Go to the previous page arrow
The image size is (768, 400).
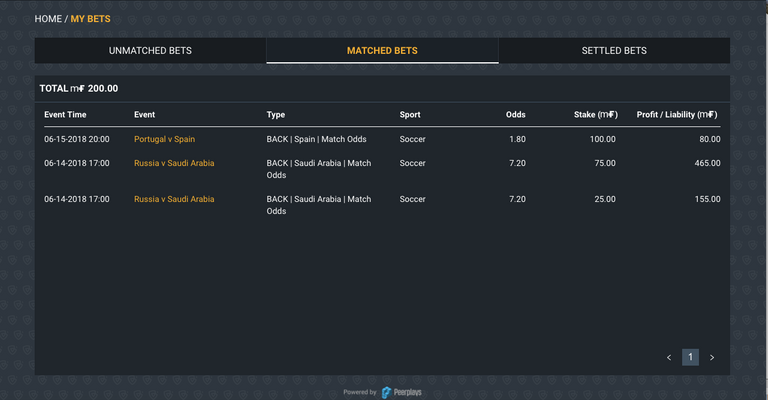point(669,357)
